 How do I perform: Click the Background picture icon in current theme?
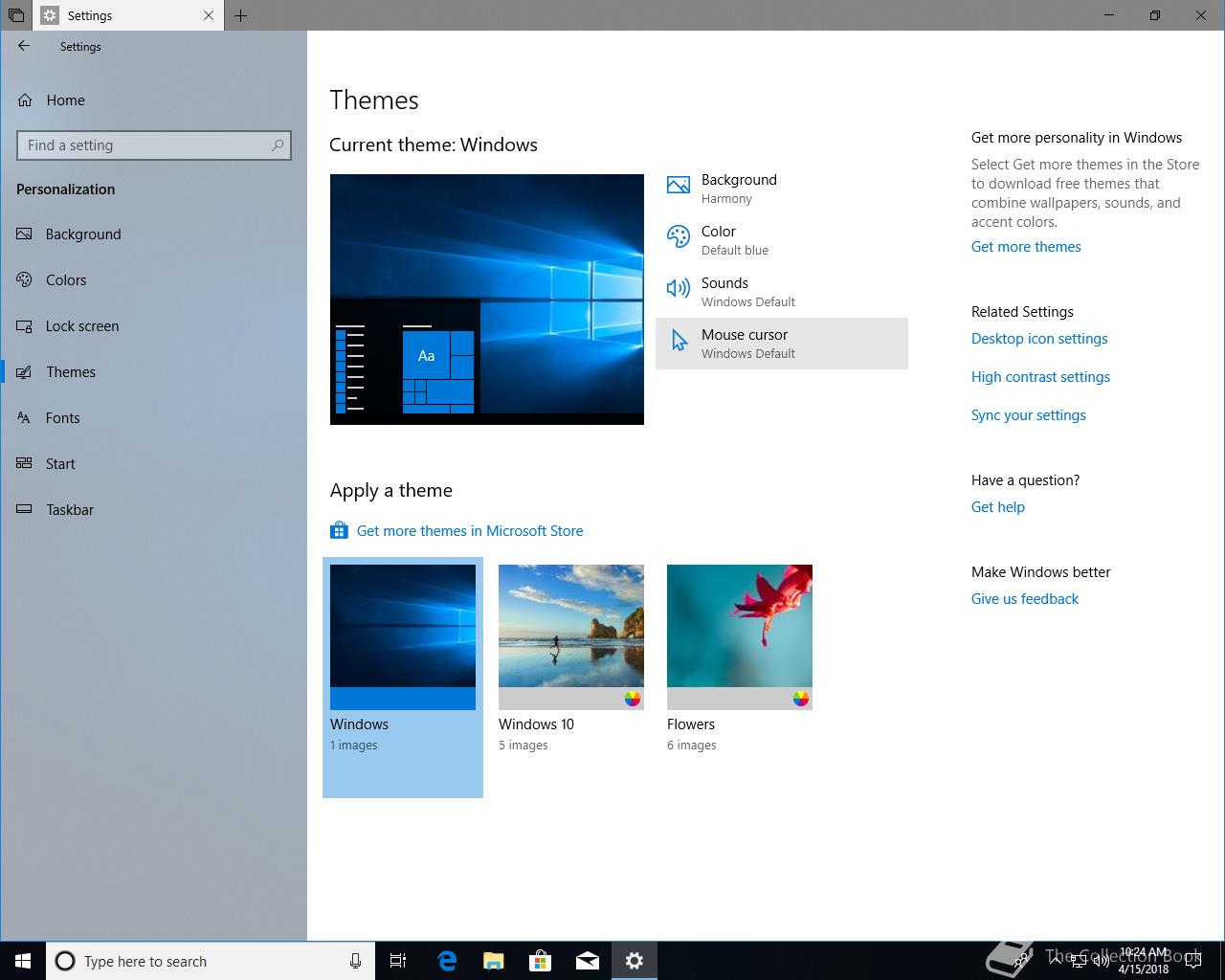[x=679, y=186]
